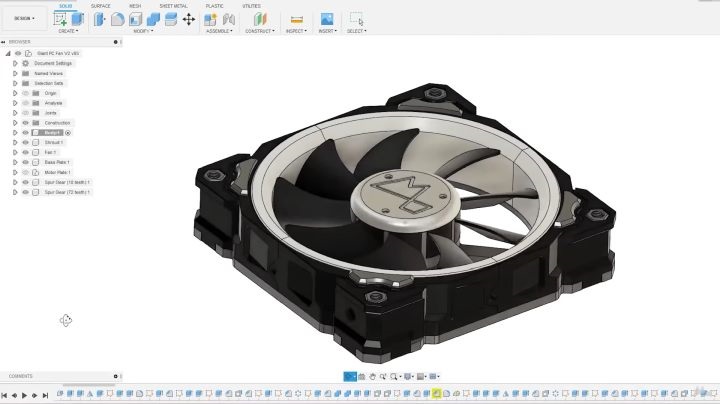Click the Create Sketch icon

[60, 19]
